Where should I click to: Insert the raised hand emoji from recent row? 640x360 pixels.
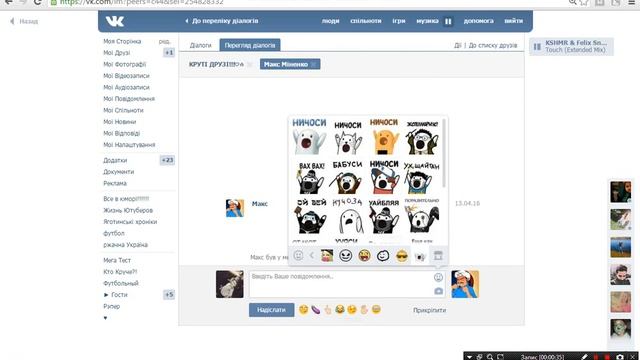[x=364, y=310]
